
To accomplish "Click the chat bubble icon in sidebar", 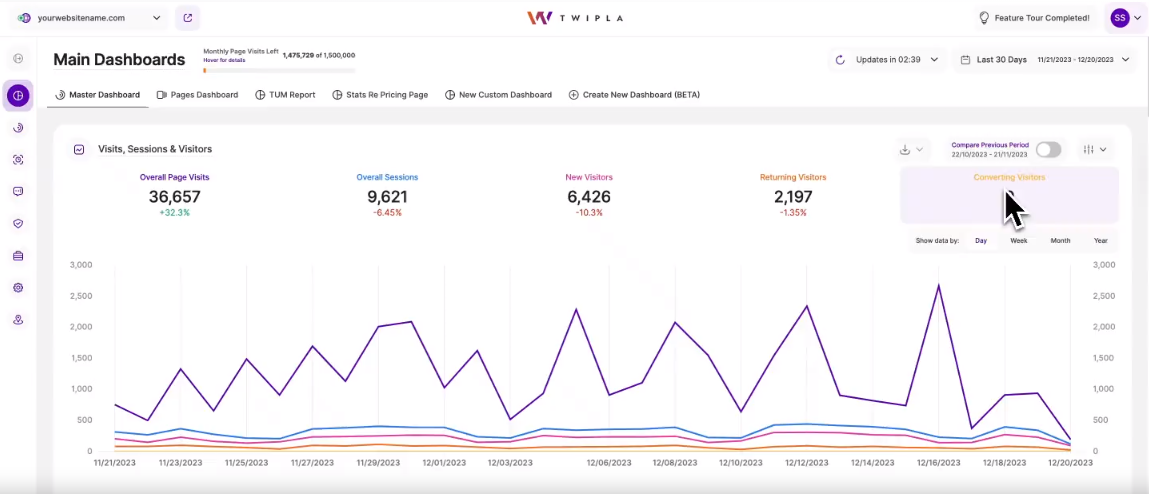I will point(18,191).
